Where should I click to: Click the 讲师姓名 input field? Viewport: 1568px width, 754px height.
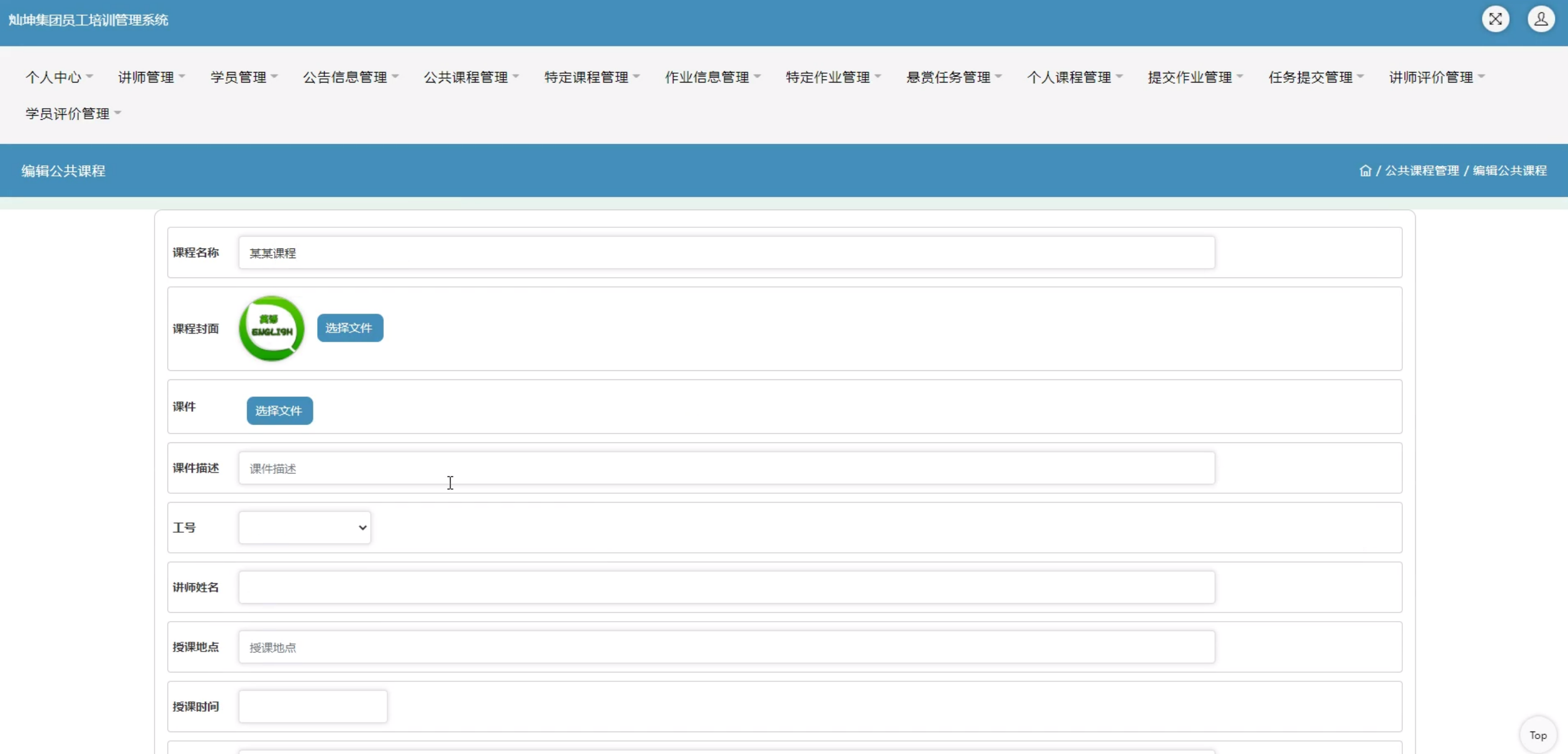pyautogui.click(x=726, y=587)
